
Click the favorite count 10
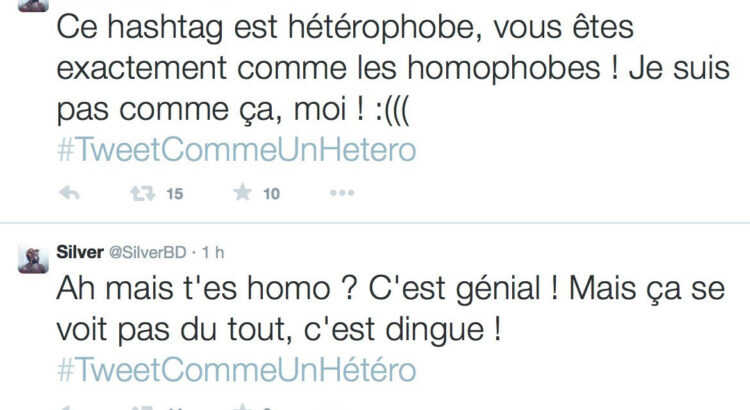271,195
